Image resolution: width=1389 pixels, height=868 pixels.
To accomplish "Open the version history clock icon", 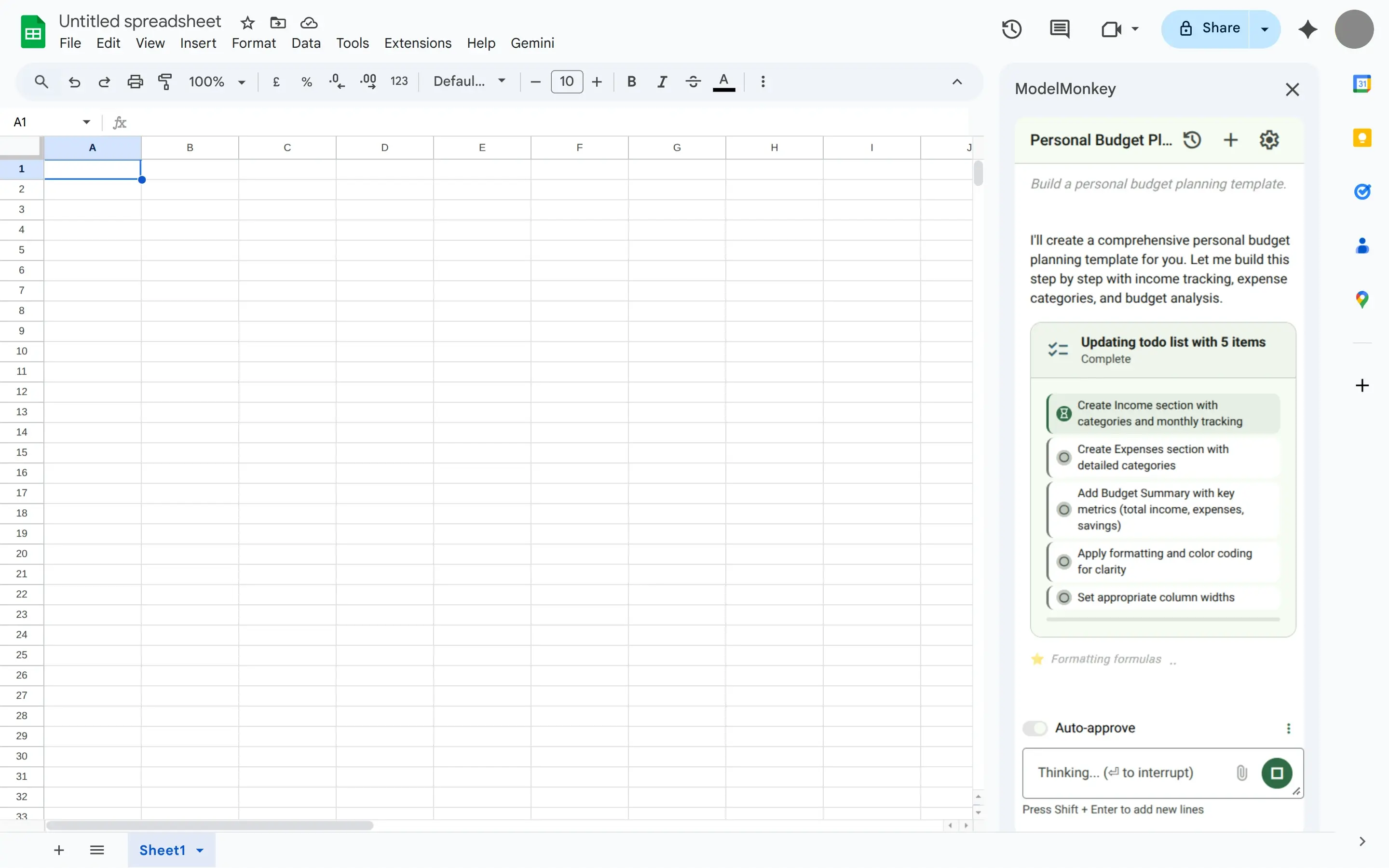I will 1011,29.
